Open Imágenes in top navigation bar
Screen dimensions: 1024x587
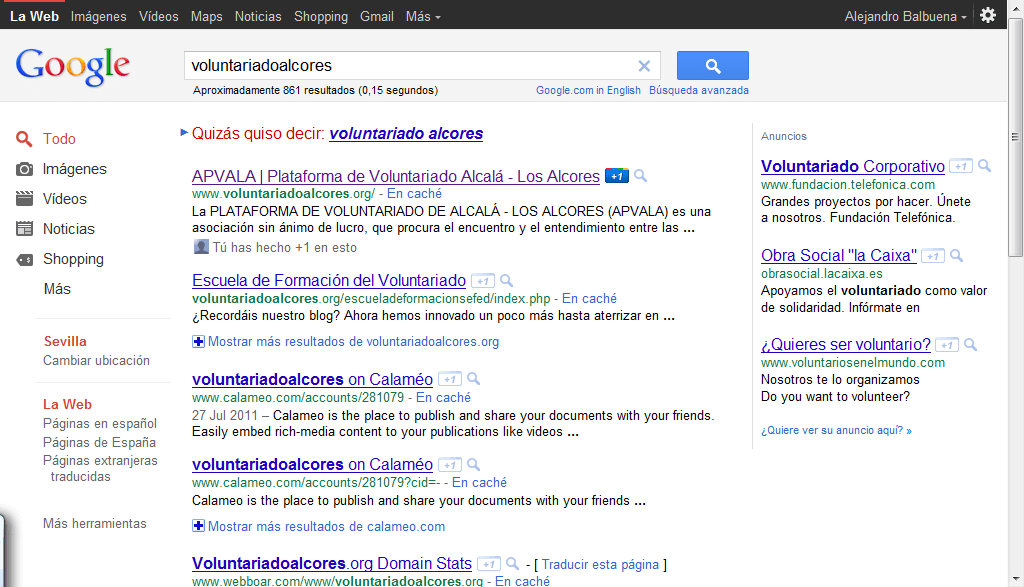(x=99, y=16)
